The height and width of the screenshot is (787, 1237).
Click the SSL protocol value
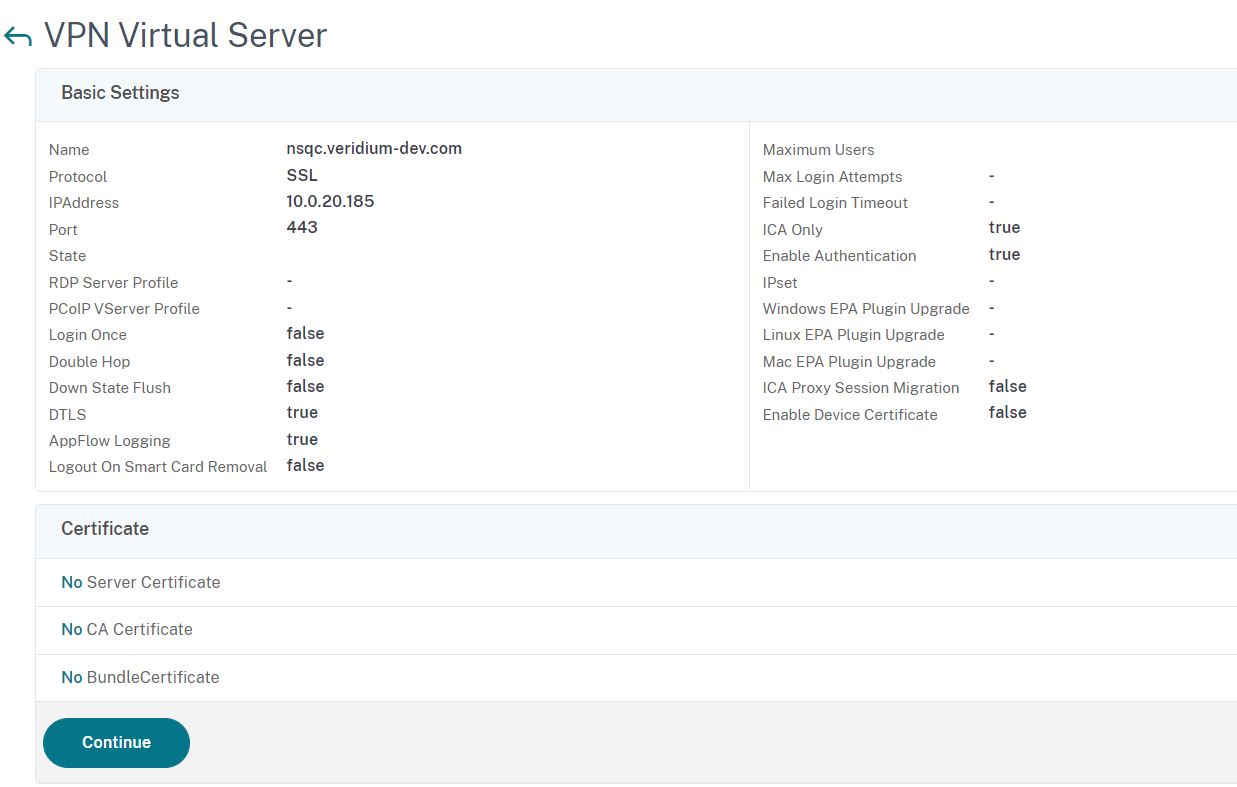[x=302, y=176]
